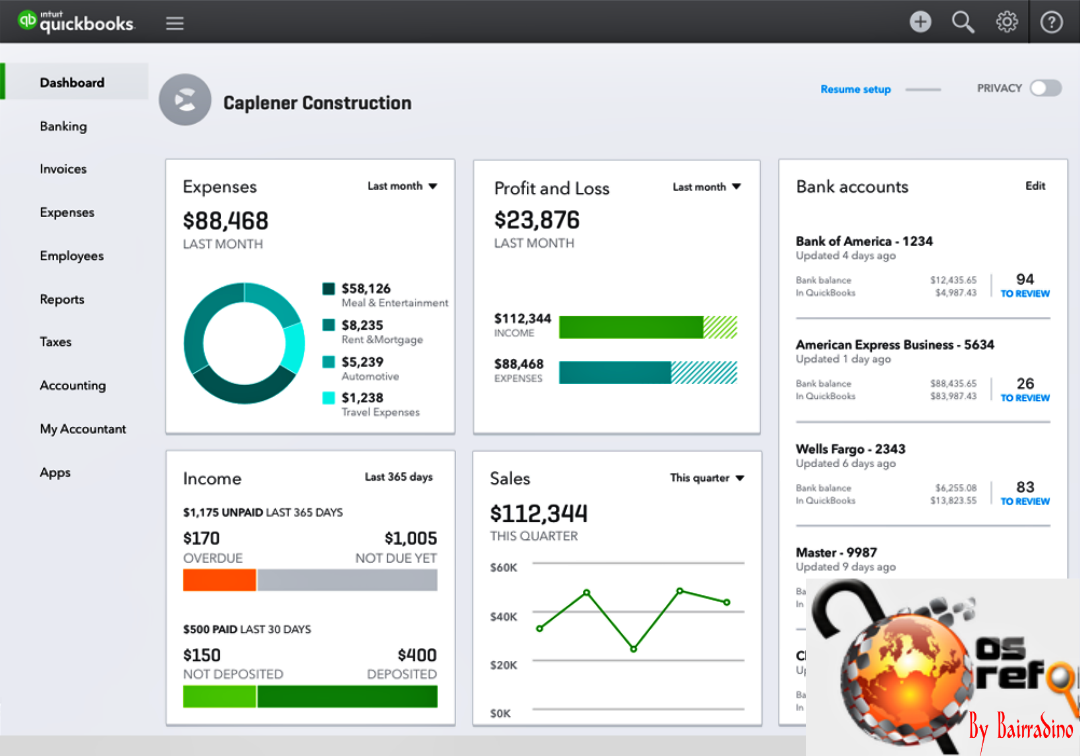Click the Resume setup link
1080x756 pixels.
point(855,90)
